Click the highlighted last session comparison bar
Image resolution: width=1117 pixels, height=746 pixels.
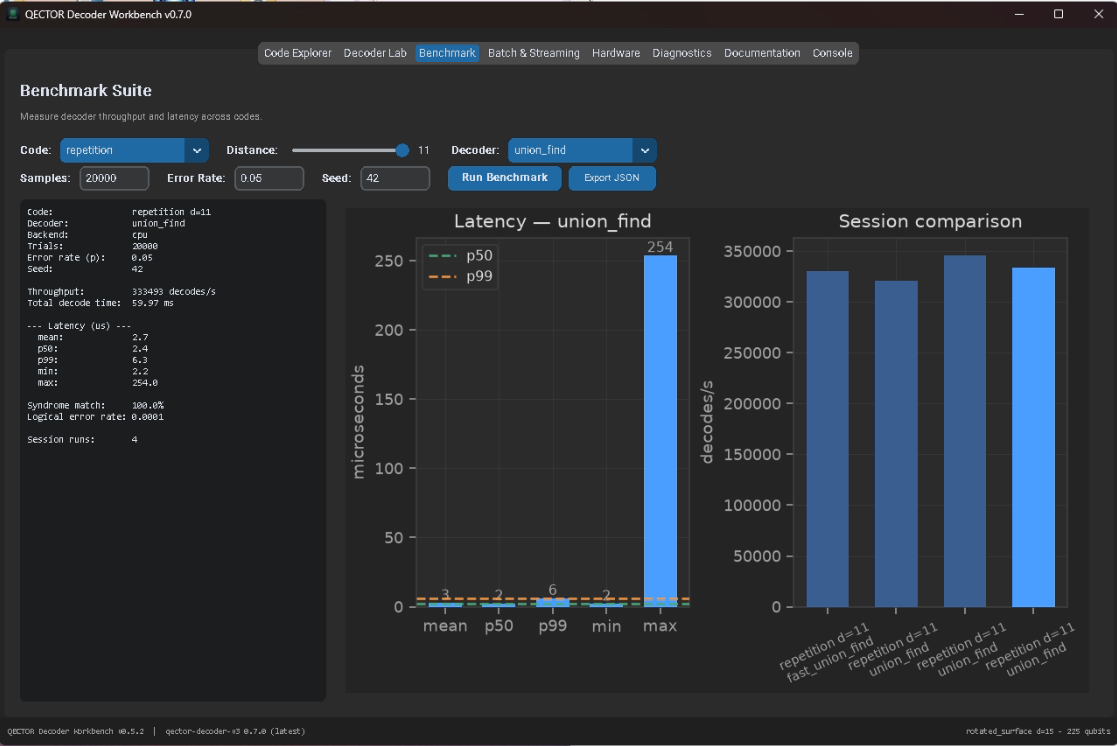1033,437
